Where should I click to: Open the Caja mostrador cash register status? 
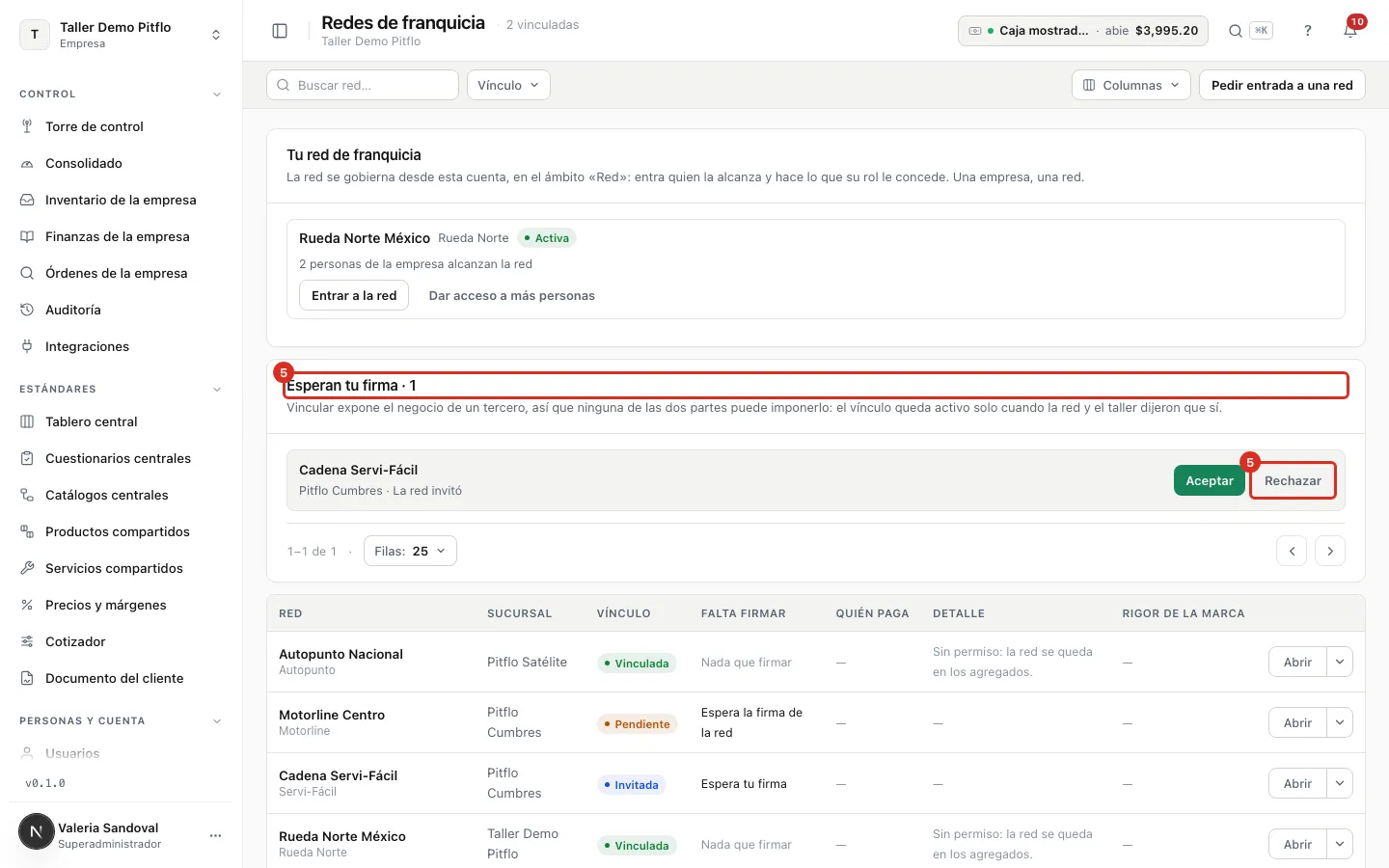[1083, 31]
